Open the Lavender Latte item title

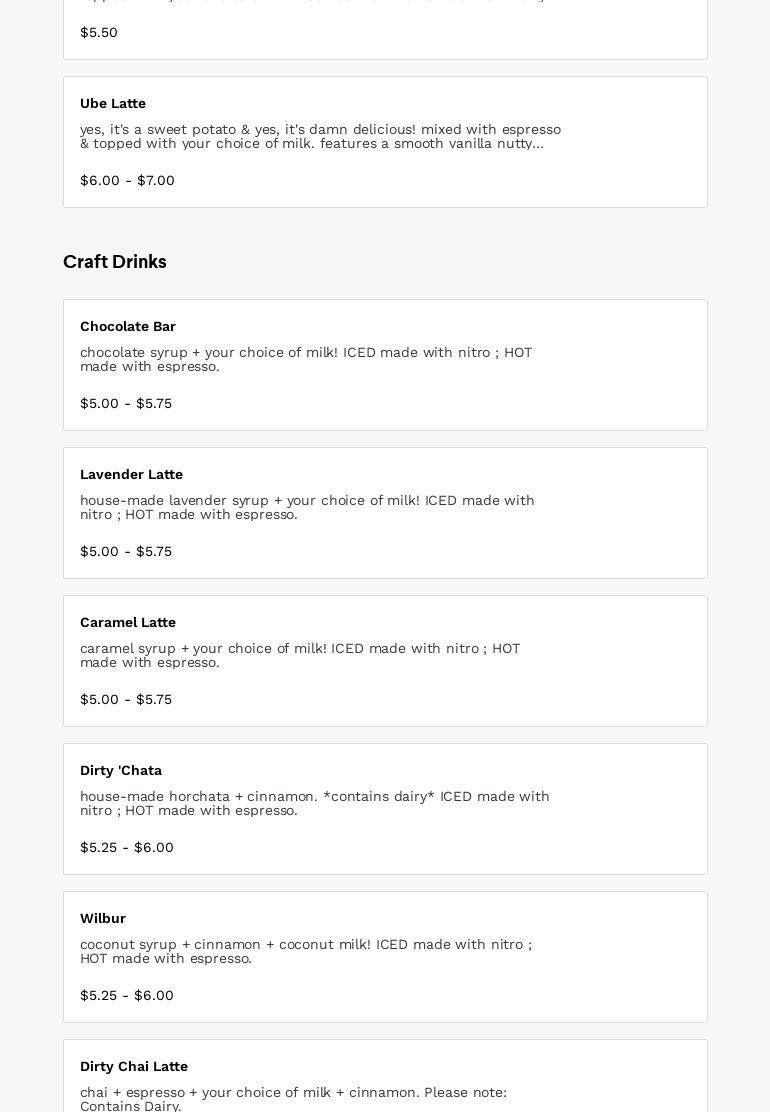tap(131, 475)
